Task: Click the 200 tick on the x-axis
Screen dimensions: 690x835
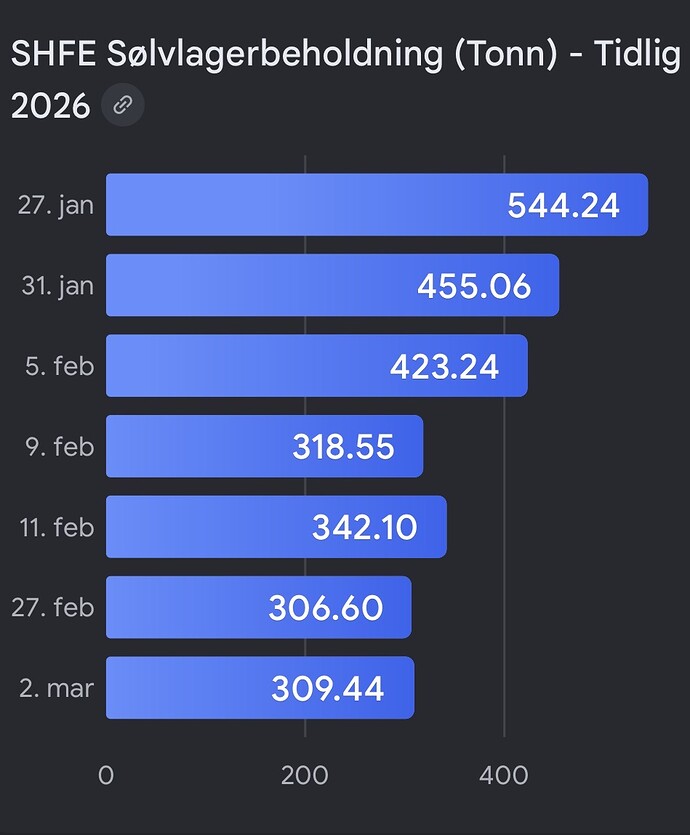Action: 305,776
